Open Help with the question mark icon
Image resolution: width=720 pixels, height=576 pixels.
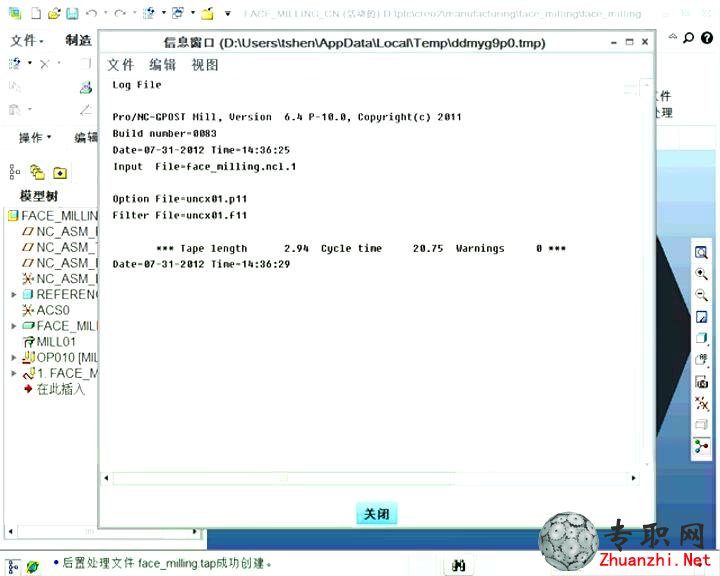pos(707,38)
